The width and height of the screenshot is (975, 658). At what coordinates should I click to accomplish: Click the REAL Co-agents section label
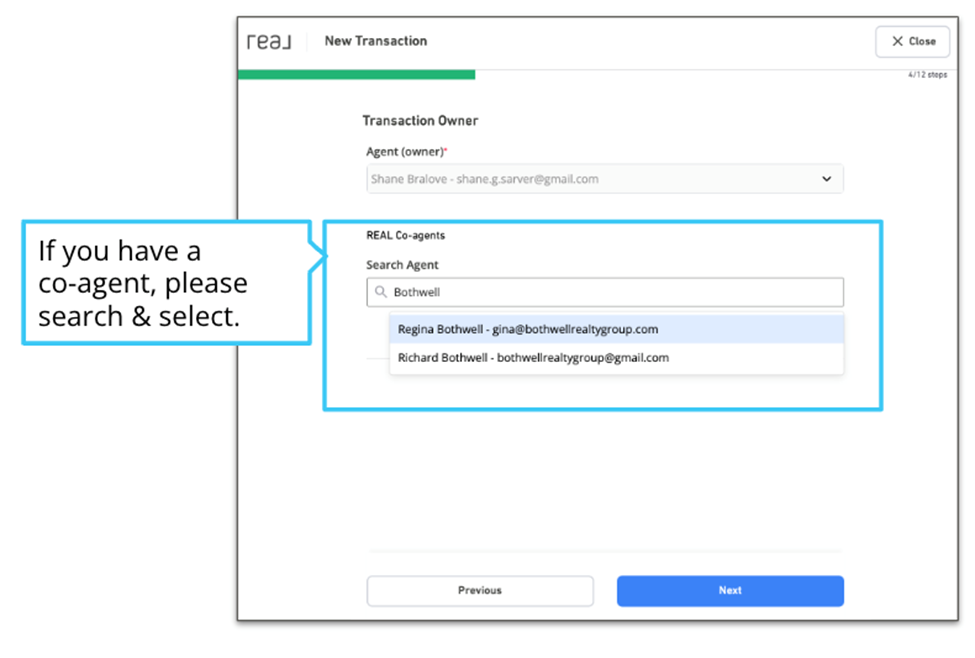(405, 235)
